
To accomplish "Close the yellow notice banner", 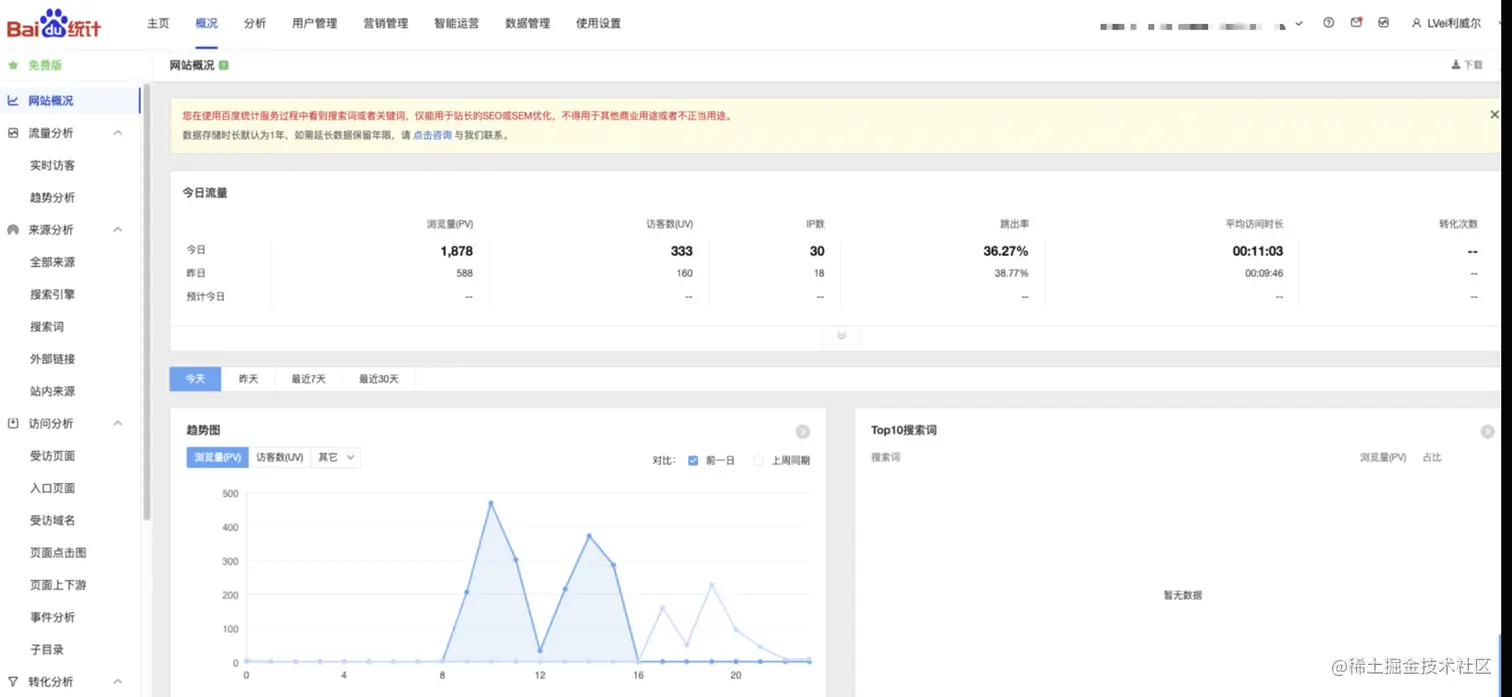I will click(x=1495, y=115).
